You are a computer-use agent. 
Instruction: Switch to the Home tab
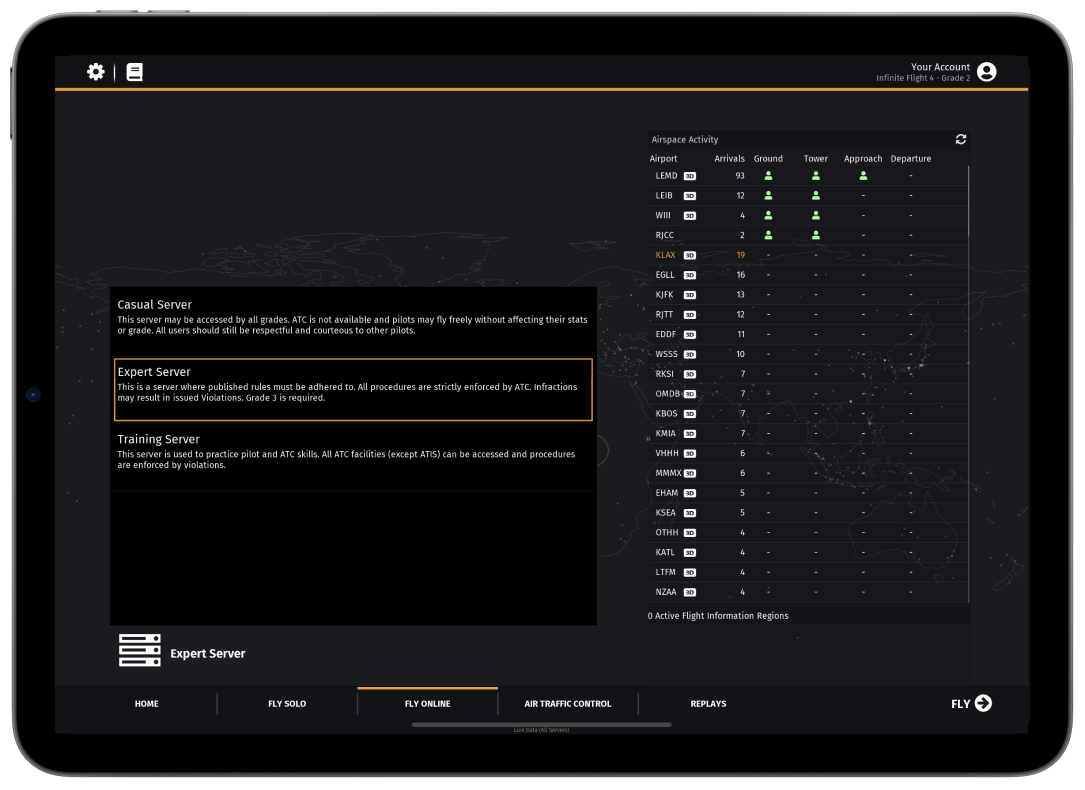point(147,704)
